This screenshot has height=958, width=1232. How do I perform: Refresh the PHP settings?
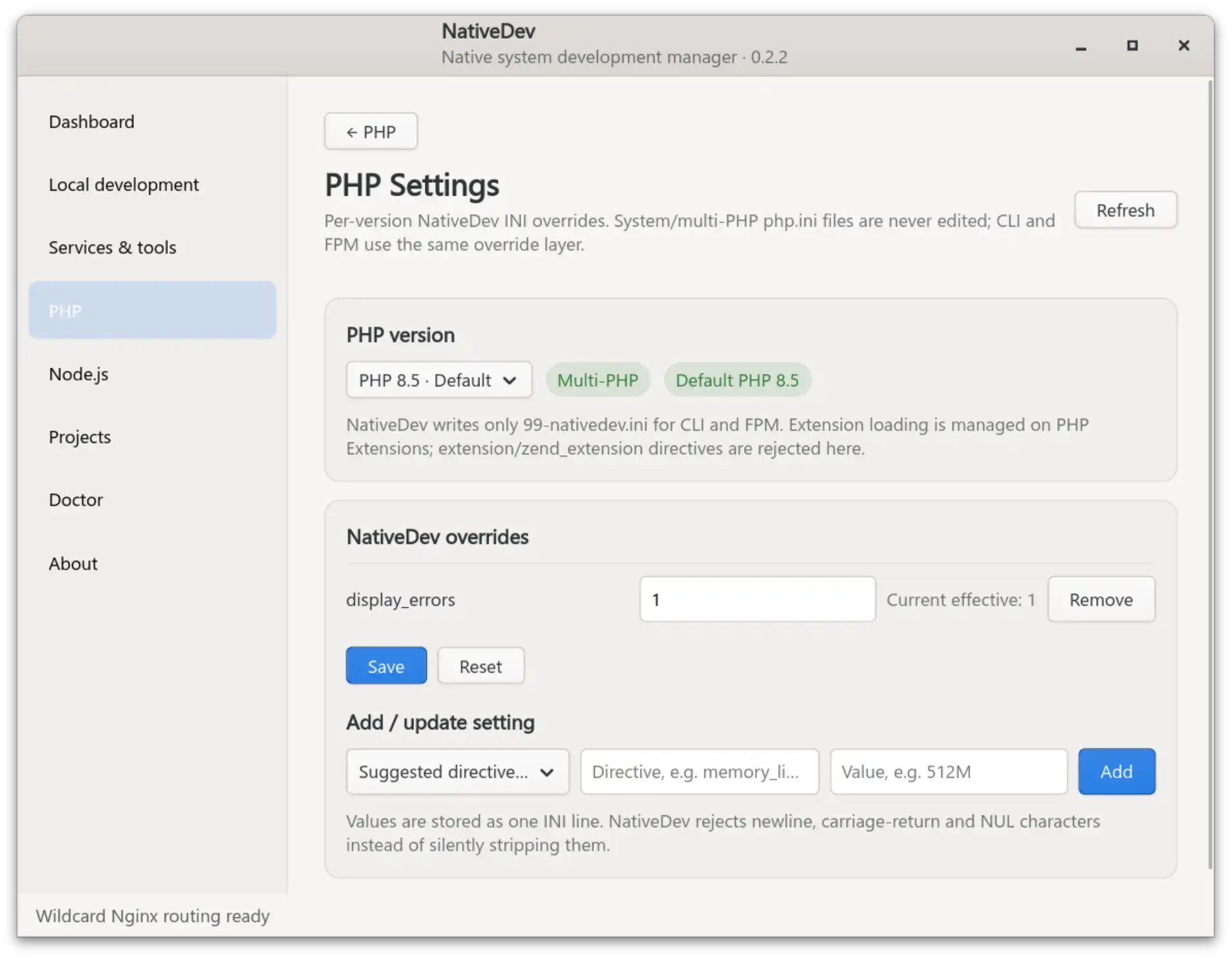(x=1125, y=210)
